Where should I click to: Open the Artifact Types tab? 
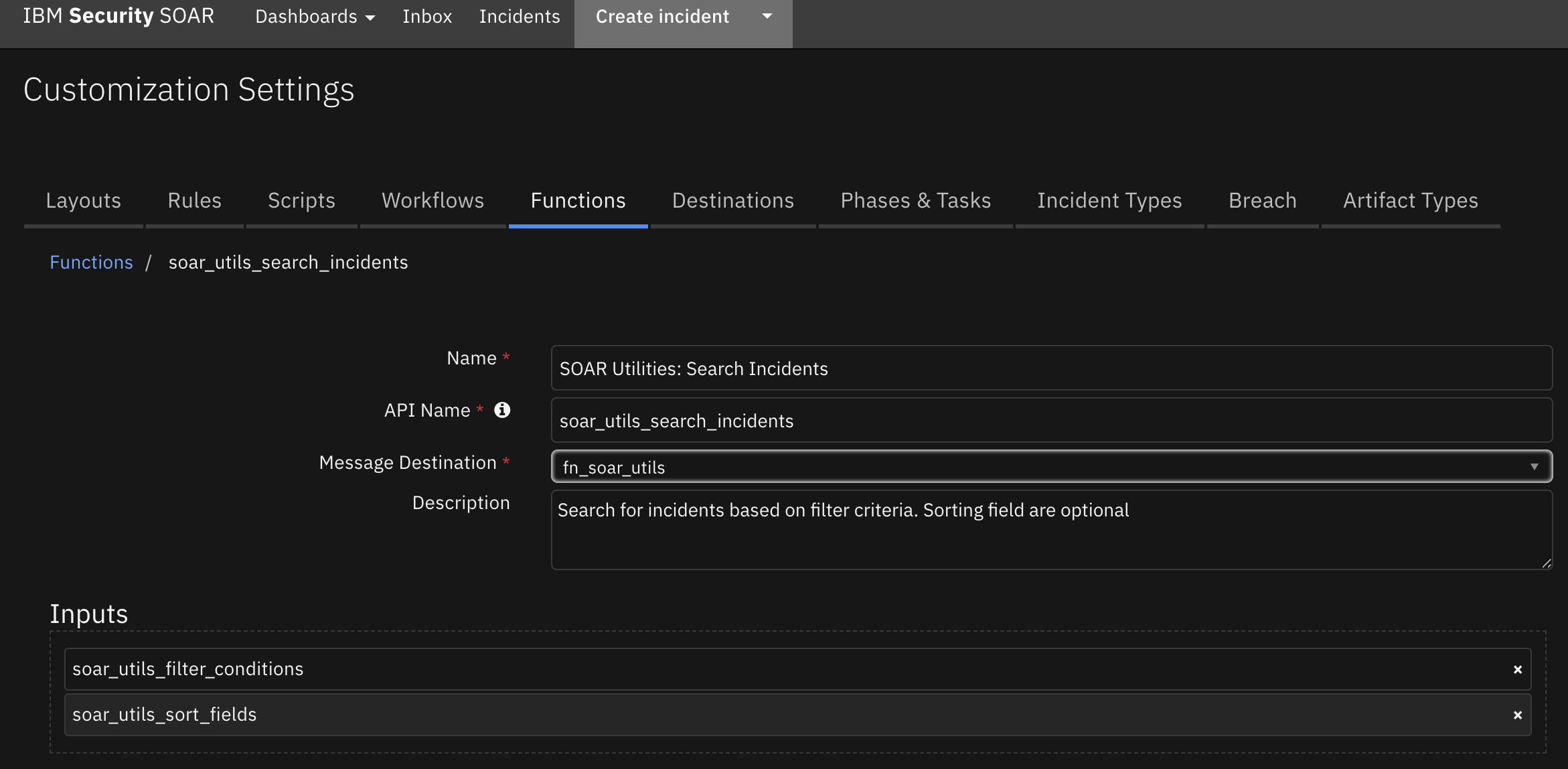(x=1411, y=200)
